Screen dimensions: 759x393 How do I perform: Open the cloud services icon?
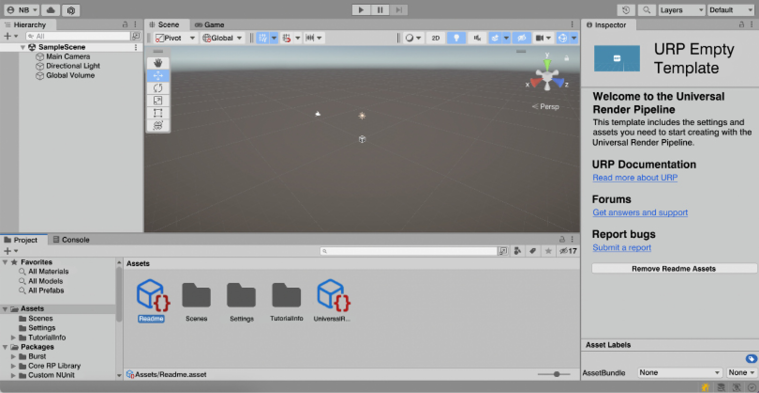pos(50,10)
